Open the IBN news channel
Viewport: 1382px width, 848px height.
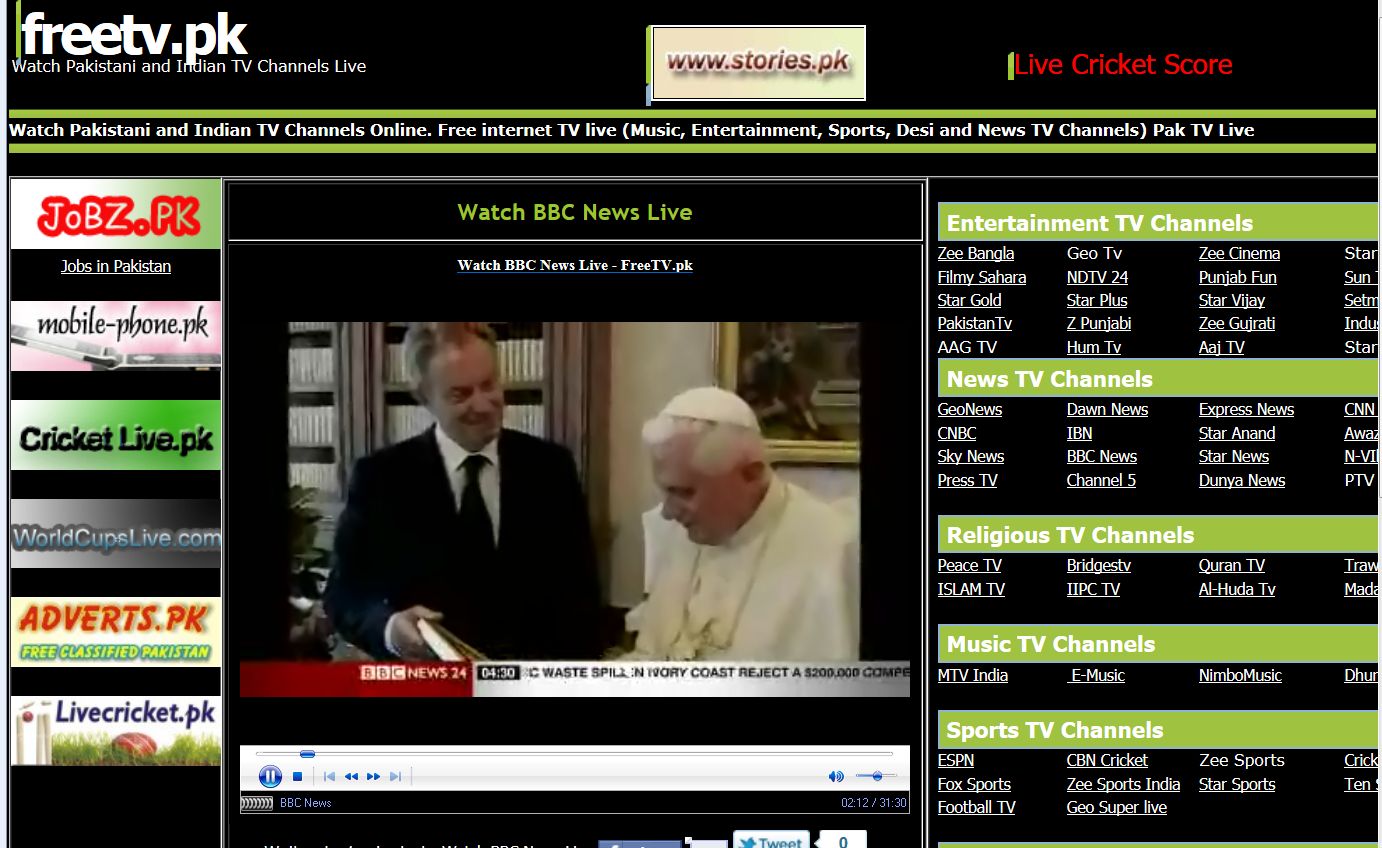[1079, 433]
